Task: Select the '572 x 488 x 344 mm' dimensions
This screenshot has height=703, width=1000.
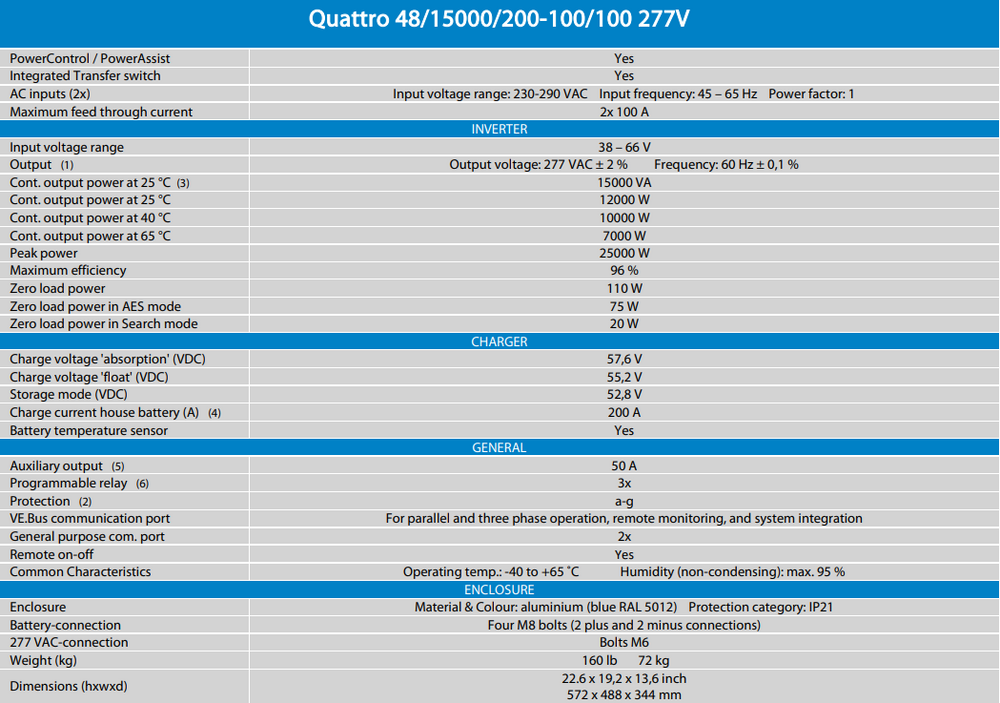Action: pyautogui.click(x=624, y=695)
